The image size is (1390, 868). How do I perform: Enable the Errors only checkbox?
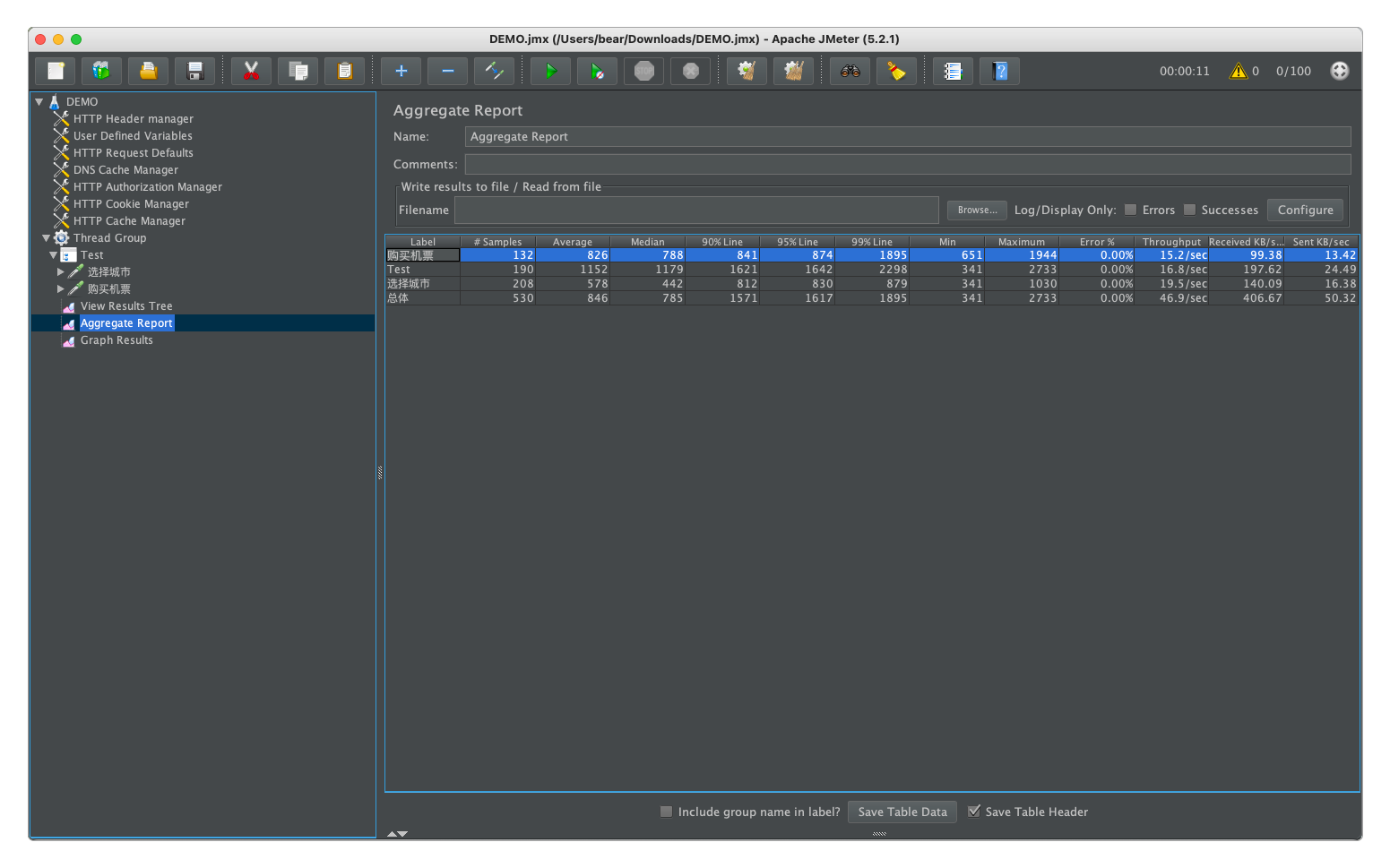(1131, 210)
